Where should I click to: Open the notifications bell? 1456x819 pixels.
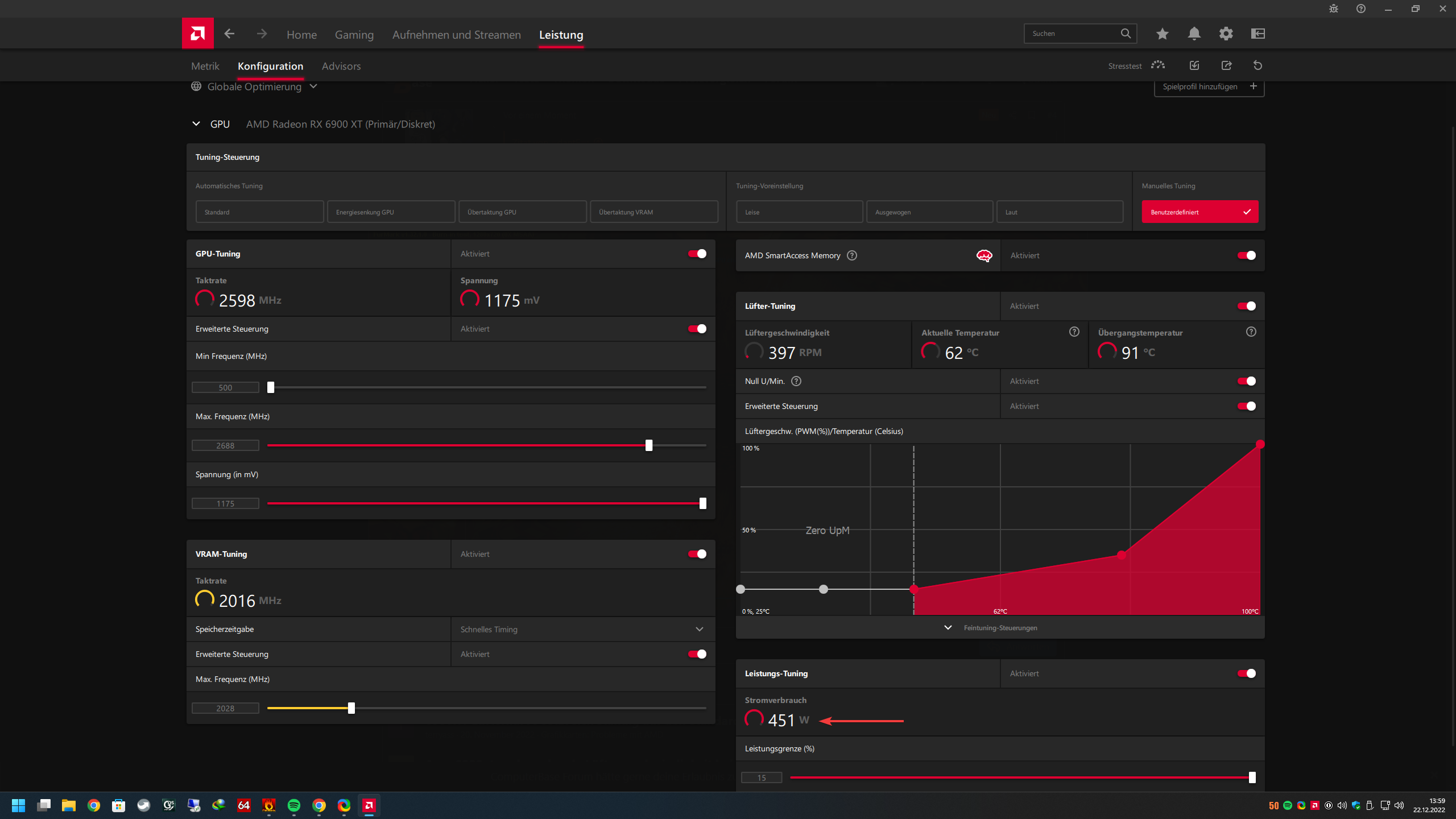tap(1194, 34)
